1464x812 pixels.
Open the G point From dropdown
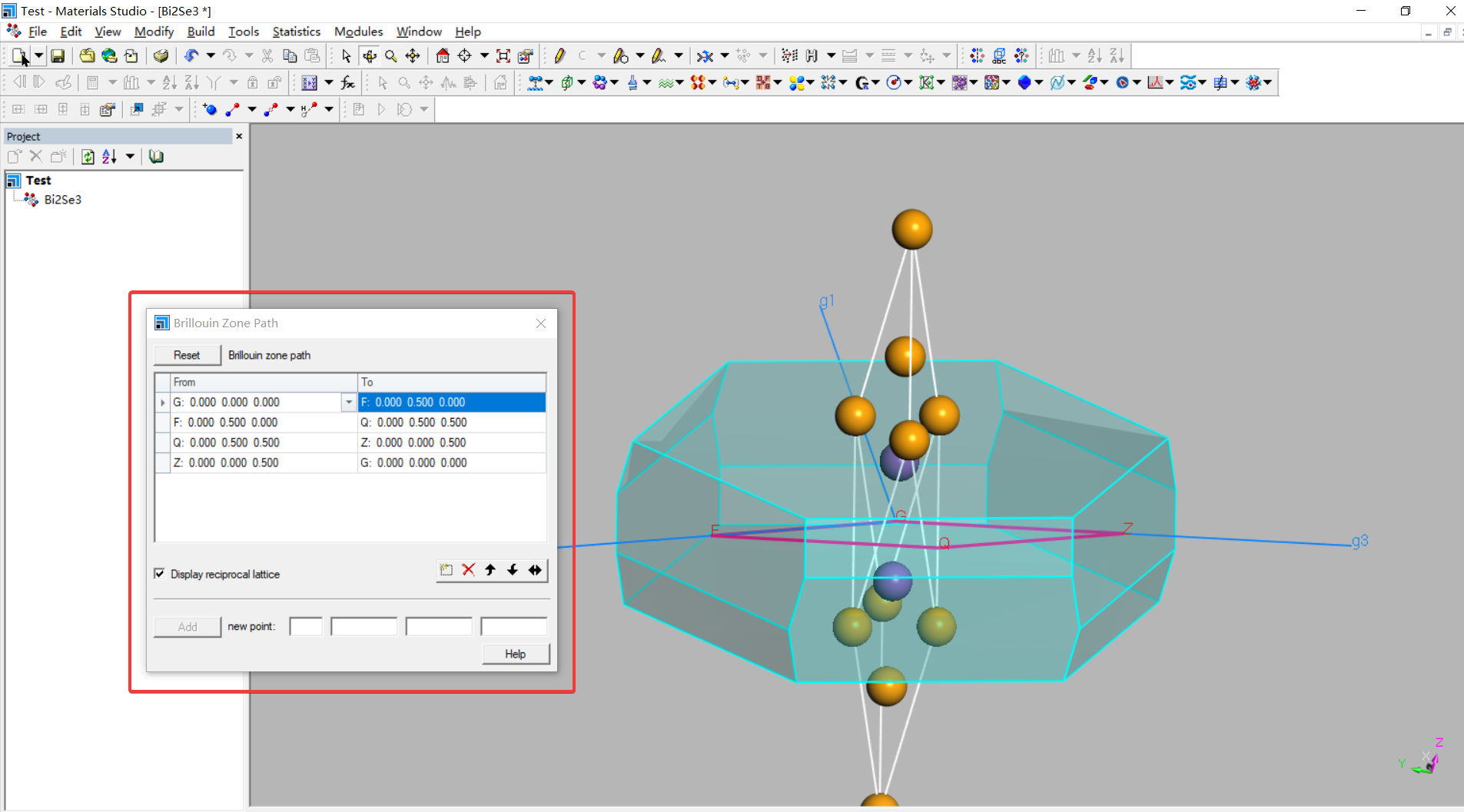click(349, 403)
